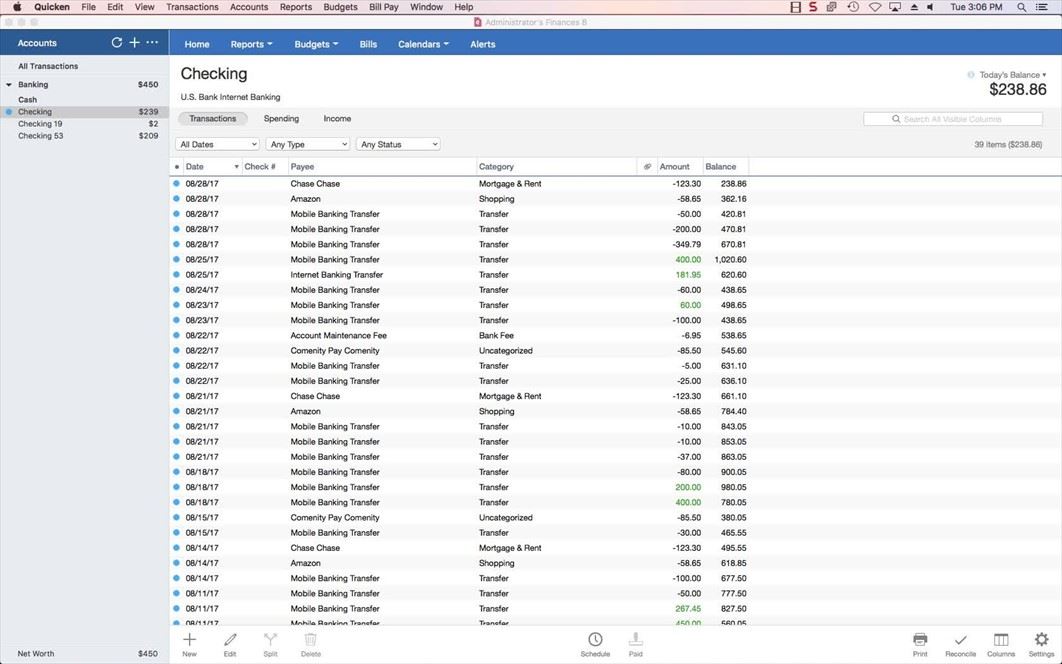Screen dimensions: 1062x664
Task: Toggle status dot on Amazon 08/28/17 row
Action: (177, 199)
